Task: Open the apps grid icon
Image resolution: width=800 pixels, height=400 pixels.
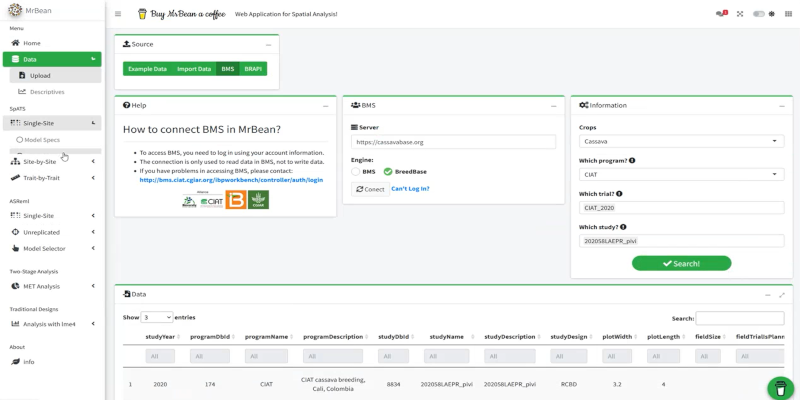Action: pos(788,14)
